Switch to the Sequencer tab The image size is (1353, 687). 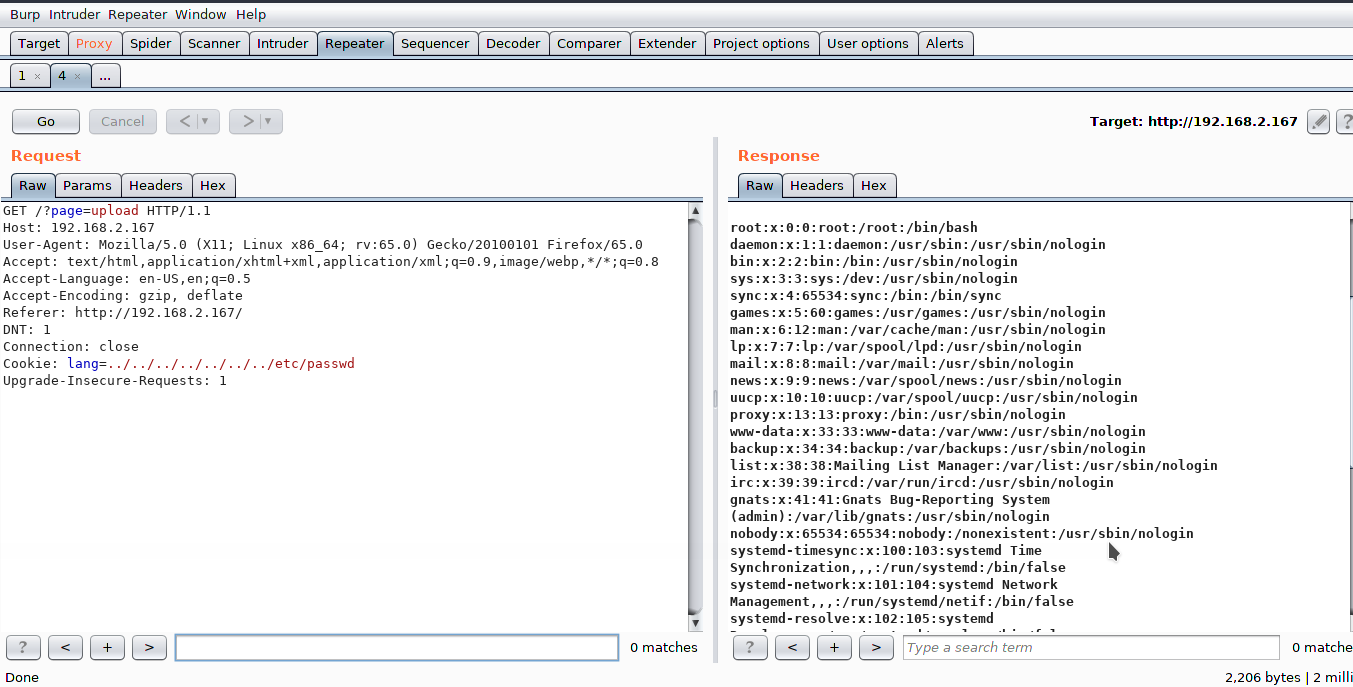(435, 43)
